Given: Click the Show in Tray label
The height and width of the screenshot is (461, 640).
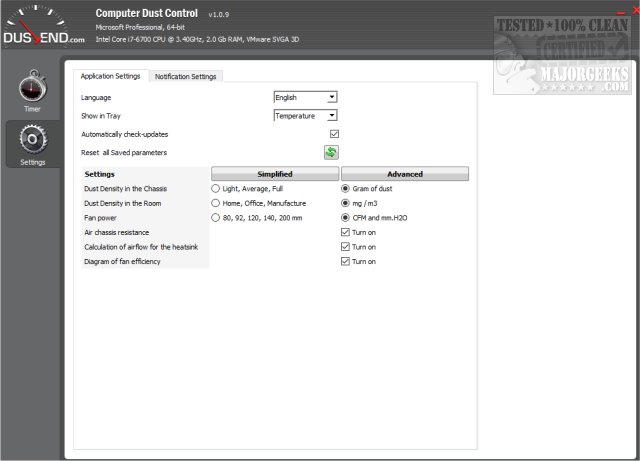Looking at the screenshot, I should (101, 116).
